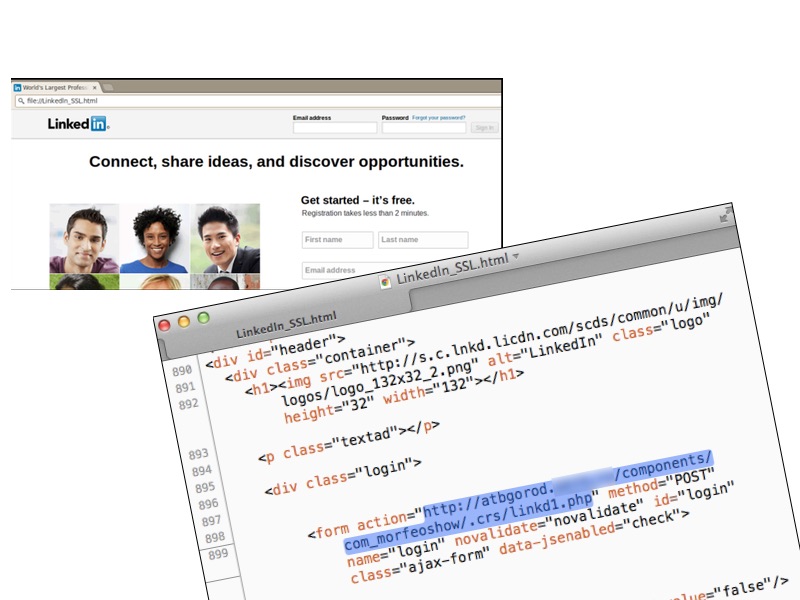
Task: Open the editor title dropdown arrow
Action: (x=516, y=256)
